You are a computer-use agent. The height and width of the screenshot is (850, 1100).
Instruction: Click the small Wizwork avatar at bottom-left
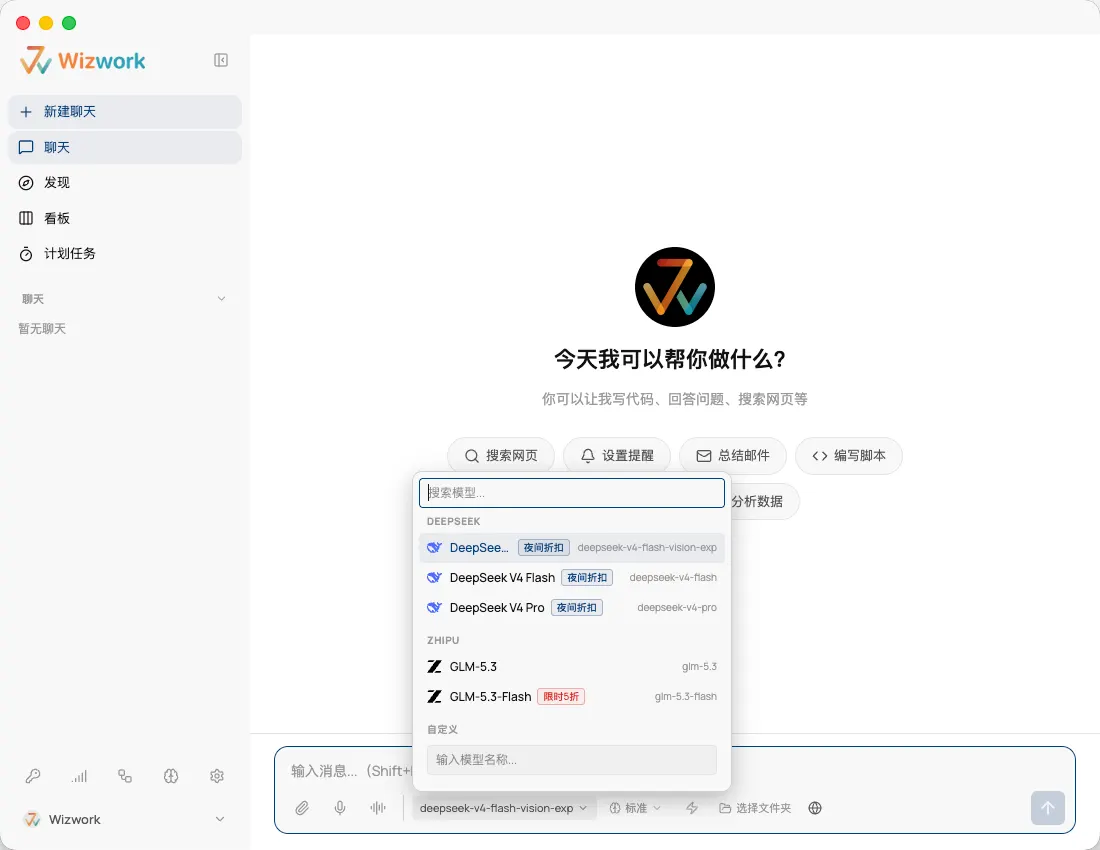(32, 819)
